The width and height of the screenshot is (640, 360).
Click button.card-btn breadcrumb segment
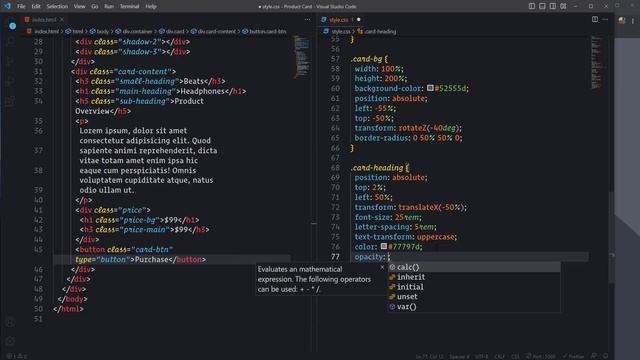pyautogui.click(x=264, y=31)
